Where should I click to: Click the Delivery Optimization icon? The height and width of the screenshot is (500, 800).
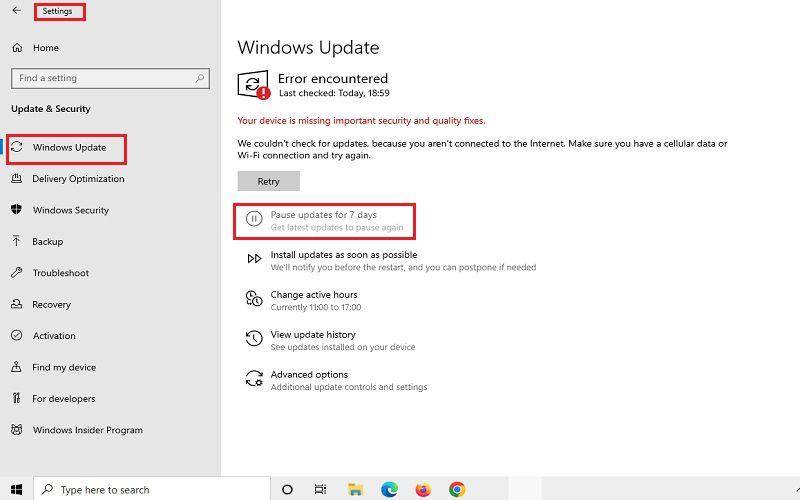(17, 178)
